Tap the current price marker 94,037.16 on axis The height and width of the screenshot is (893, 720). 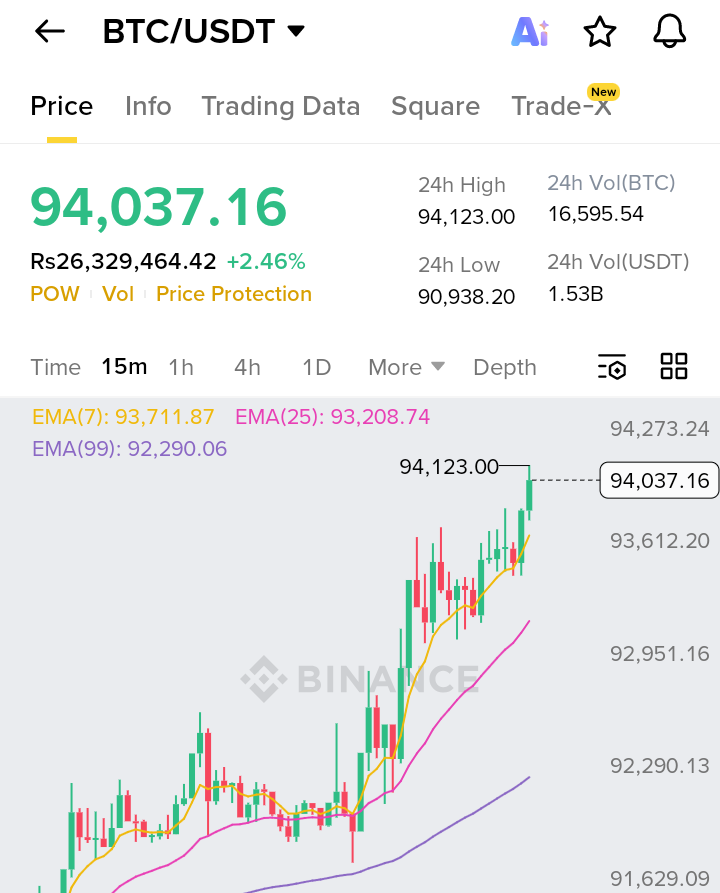pyautogui.click(x=659, y=481)
